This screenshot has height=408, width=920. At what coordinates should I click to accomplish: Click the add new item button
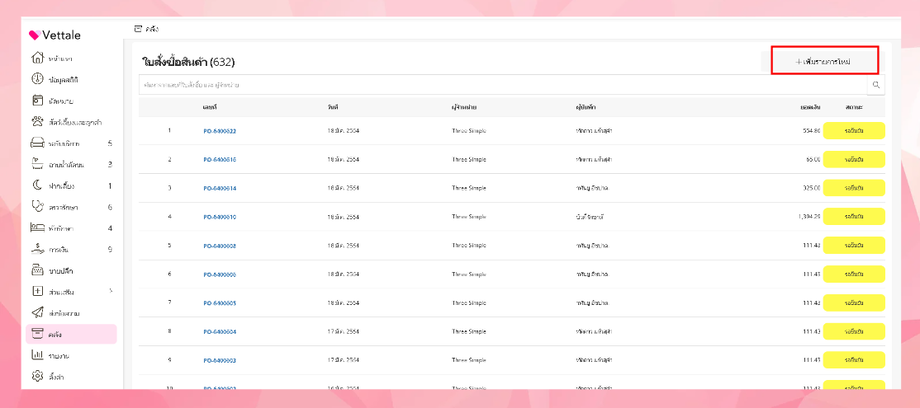click(824, 62)
